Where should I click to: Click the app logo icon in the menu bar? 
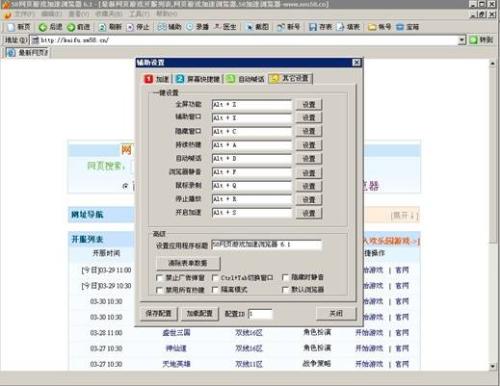pyautogui.click(x=8, y=15)
